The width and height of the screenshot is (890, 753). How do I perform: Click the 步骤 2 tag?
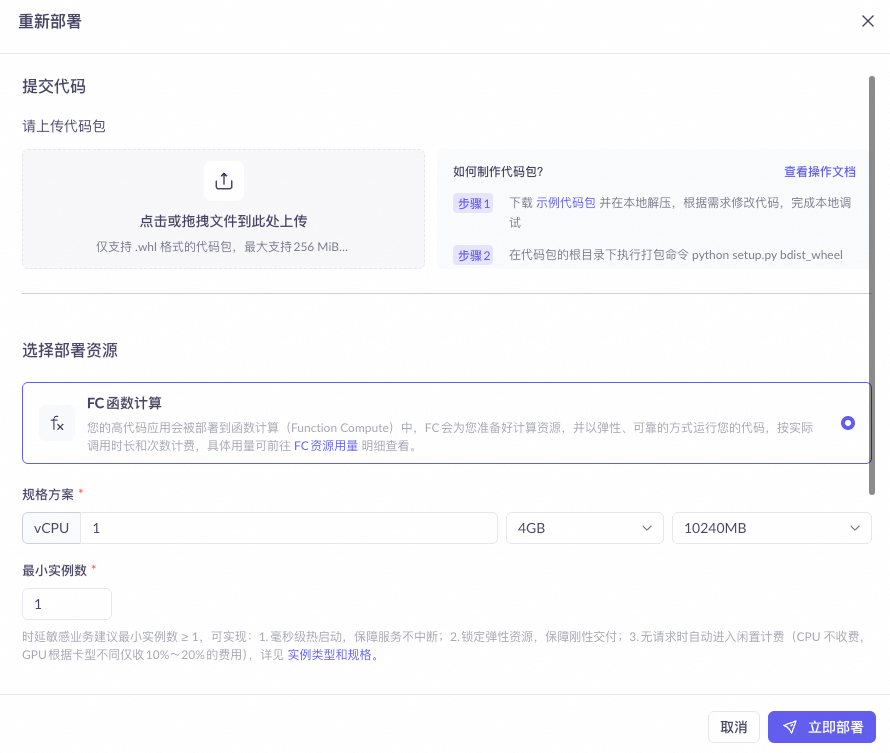473,255
